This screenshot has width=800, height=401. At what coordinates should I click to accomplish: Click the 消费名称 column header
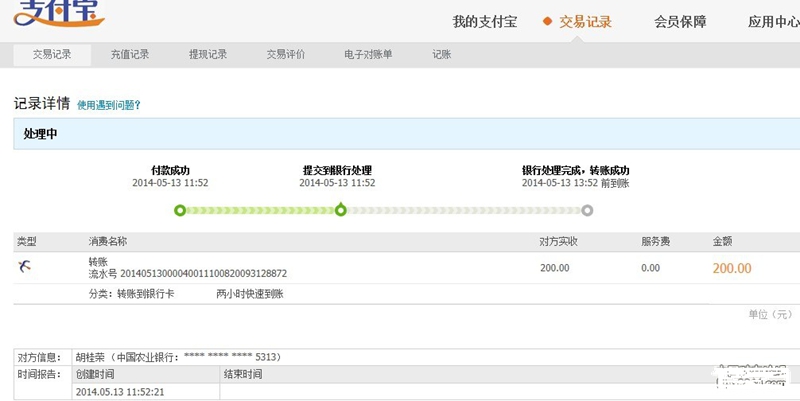tap(108, 241)
